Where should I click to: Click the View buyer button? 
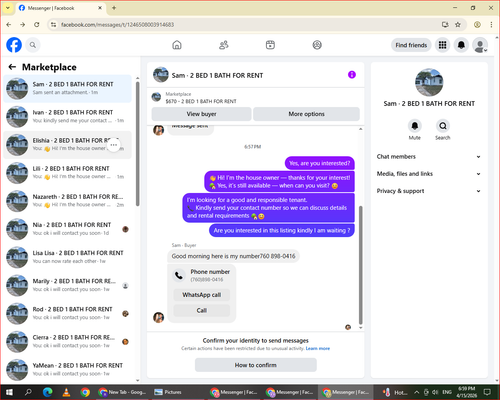(x=201, y=114)
